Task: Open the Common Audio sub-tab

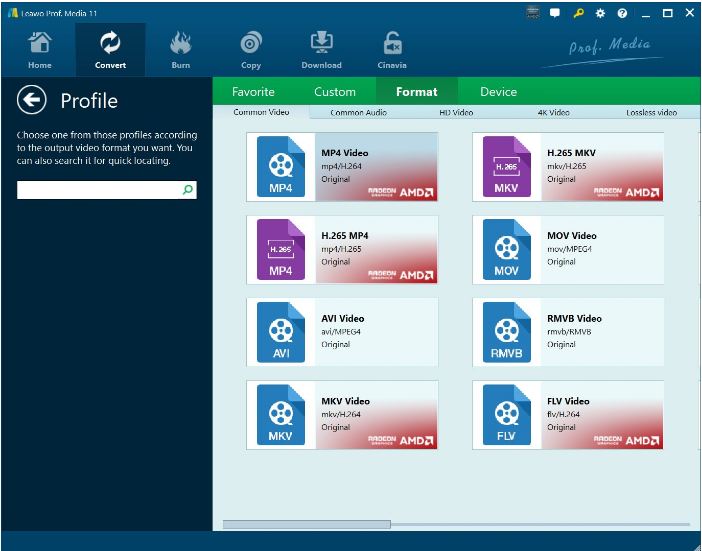Action: (x=358, y=112)
